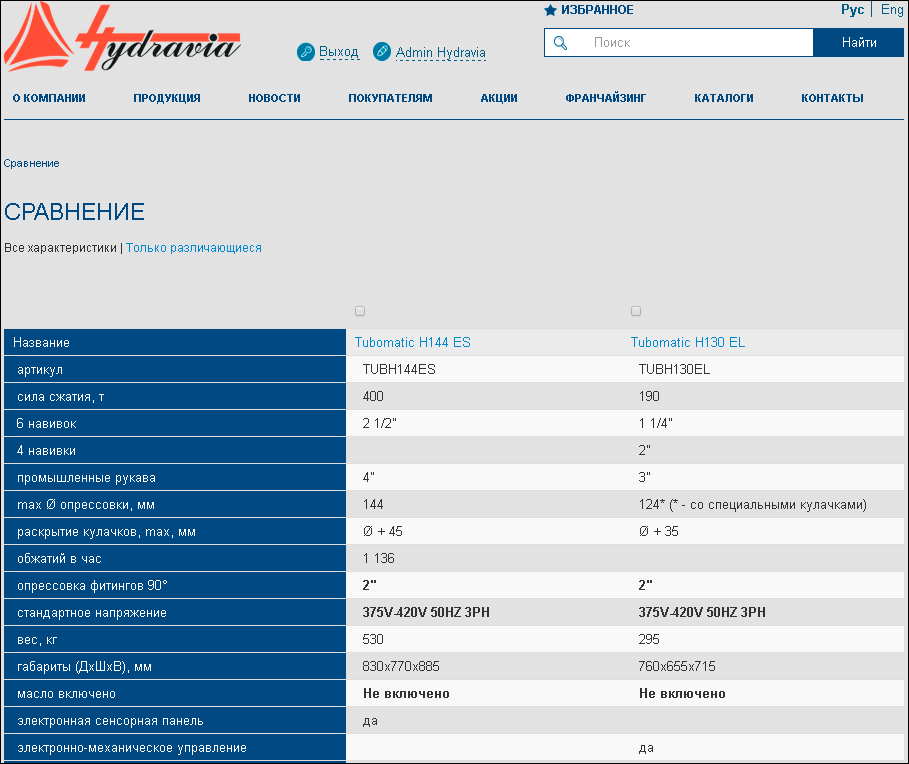Click the pencil icon beside Admin Hydravia
Image resolution: width=909 pixels, height=764 pixels.
coord(381,52)
